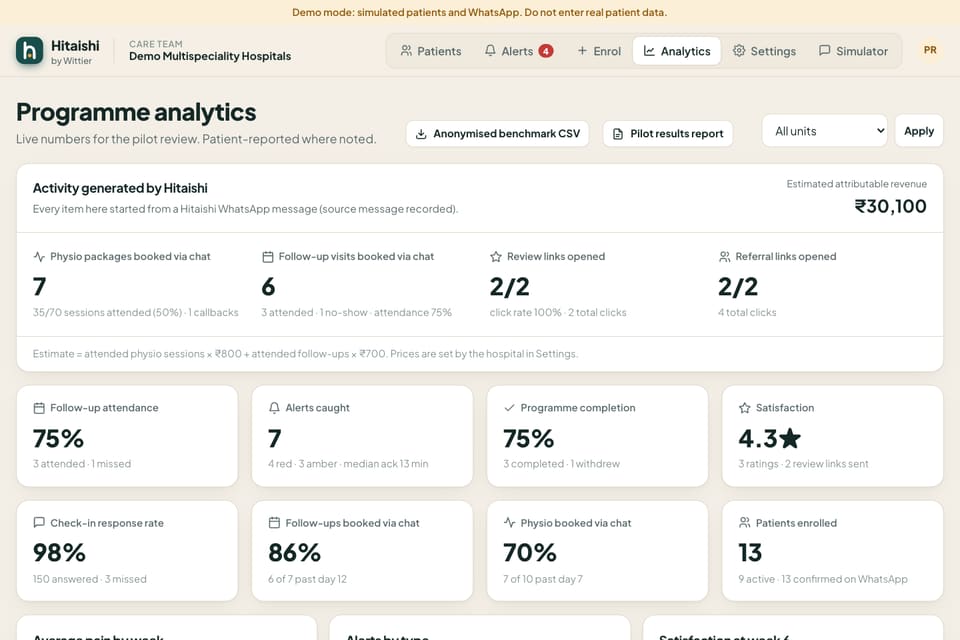Click the '6 of 7 past day 12' text
Viewport: 960px width, 640px height.
pyautogui.click(x=307, y=579)
